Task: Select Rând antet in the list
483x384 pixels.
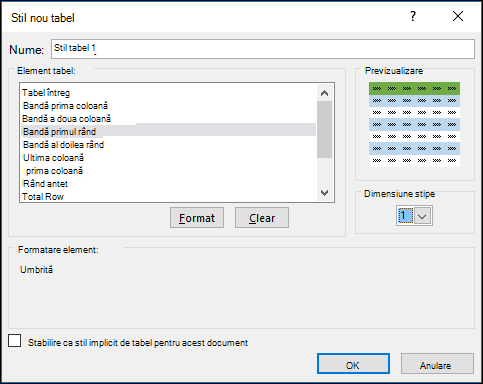Action: pyautogui.click(x=45, y=184)
